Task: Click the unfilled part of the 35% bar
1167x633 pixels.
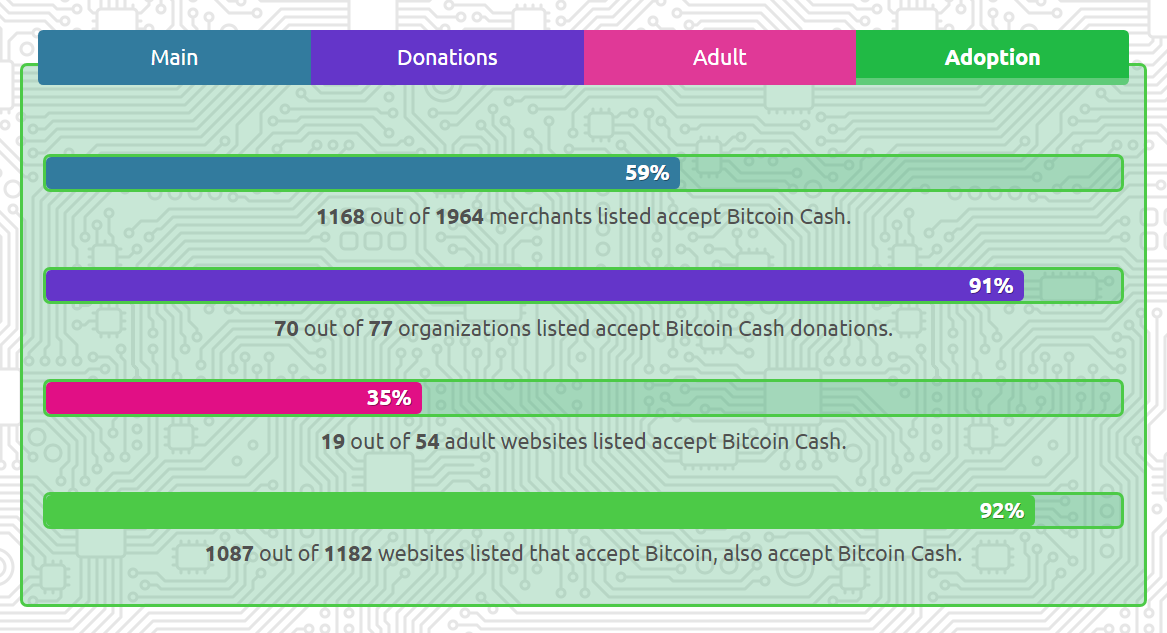Action: point(772,398)
